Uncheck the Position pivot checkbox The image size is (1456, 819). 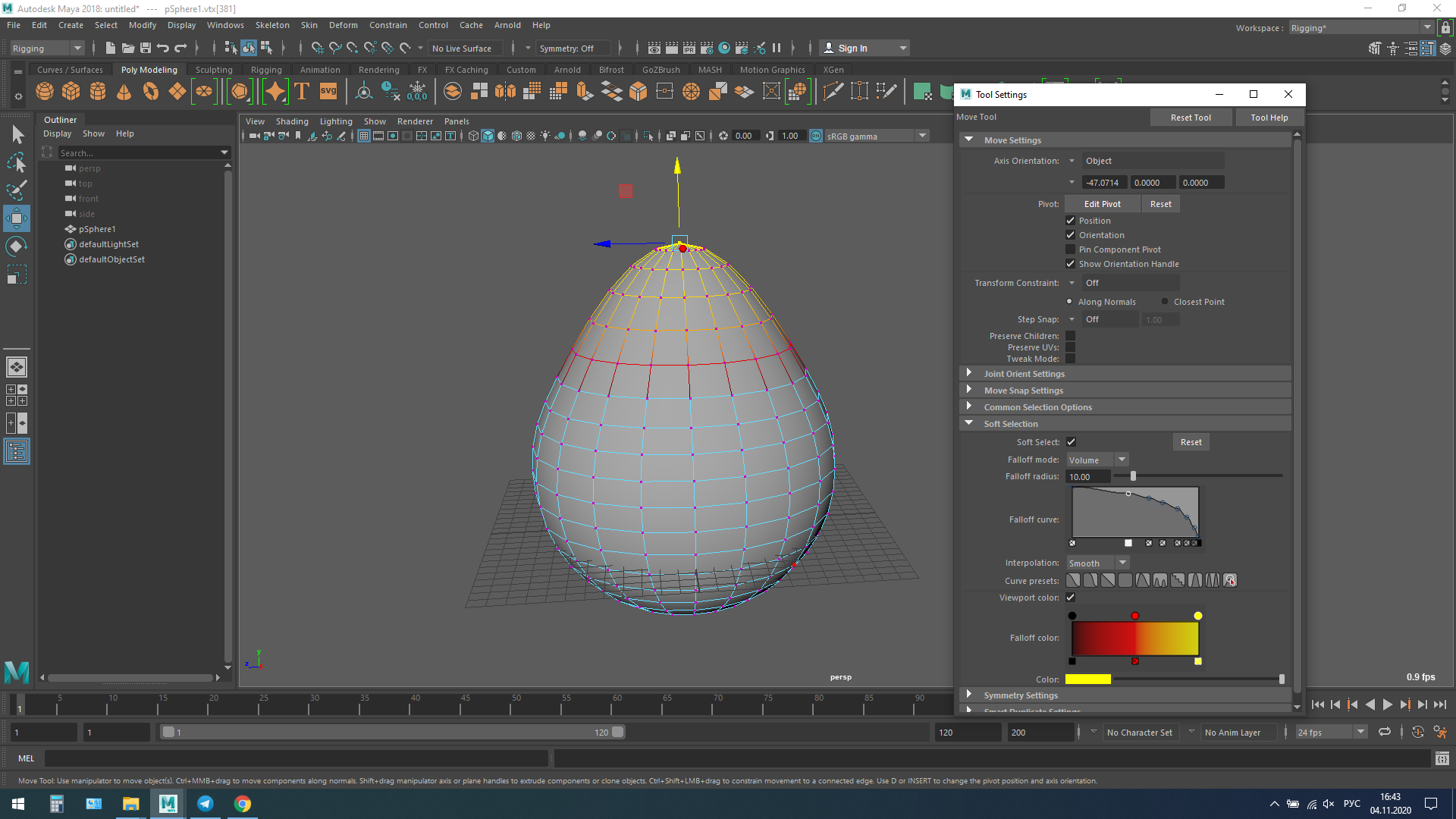coord(1070,221)
